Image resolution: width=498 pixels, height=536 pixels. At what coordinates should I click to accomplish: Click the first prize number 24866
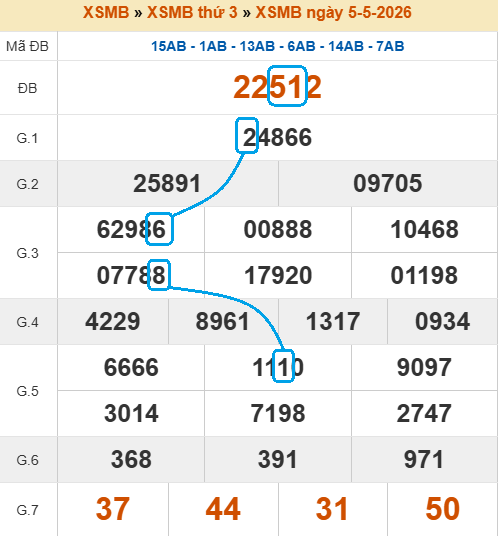pyautogui.click(x=278, y=137)
